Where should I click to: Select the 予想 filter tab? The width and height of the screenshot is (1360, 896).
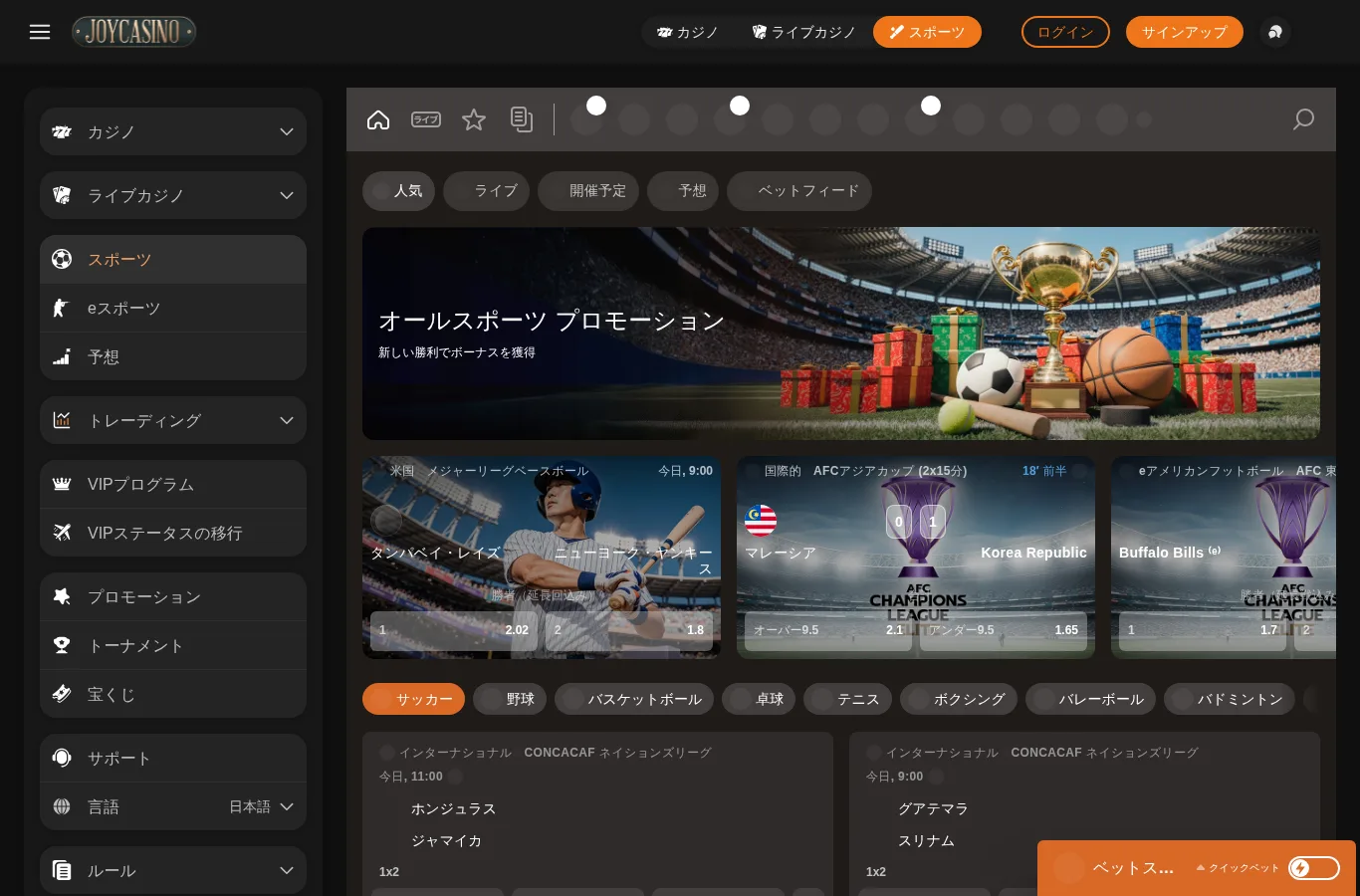pyautogui.click(x=683, y=190)
